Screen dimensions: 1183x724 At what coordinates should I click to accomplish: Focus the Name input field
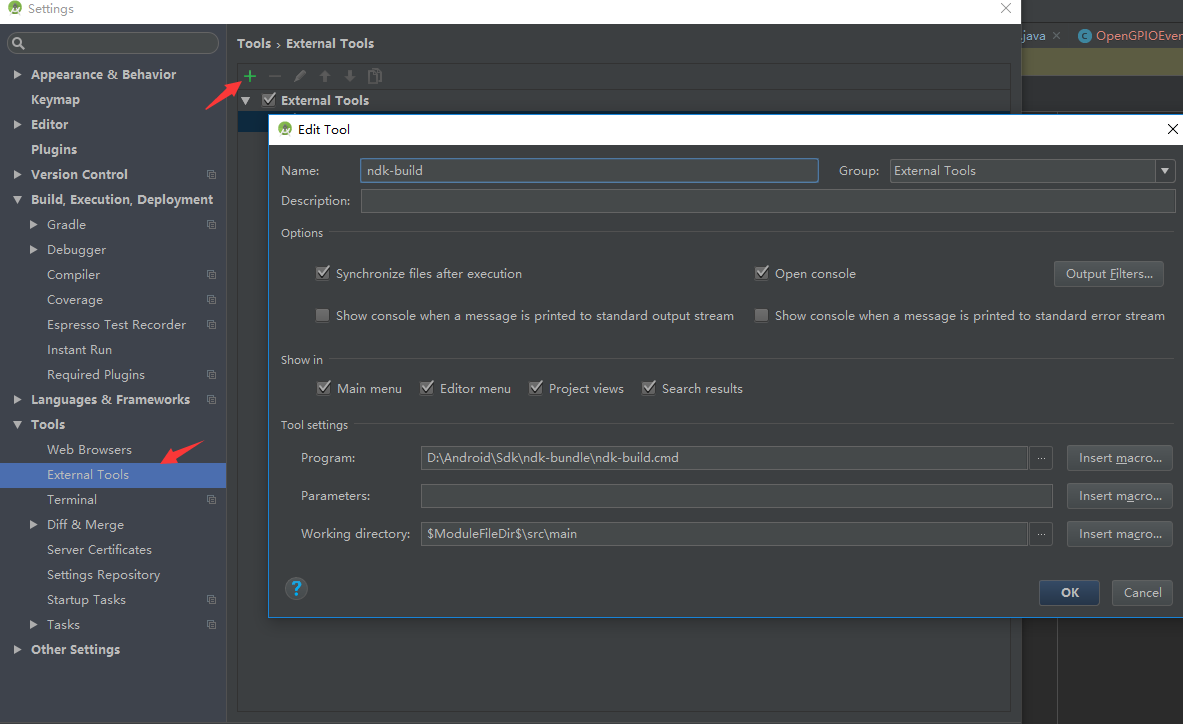[589, 170]
